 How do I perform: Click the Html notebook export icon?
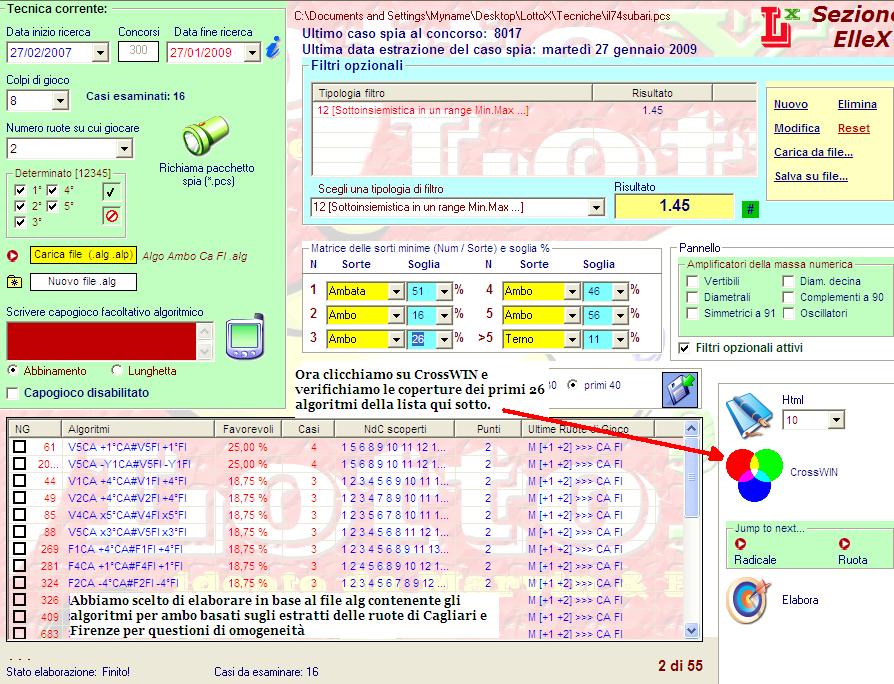pyautogui.click(x=749, y=415)
